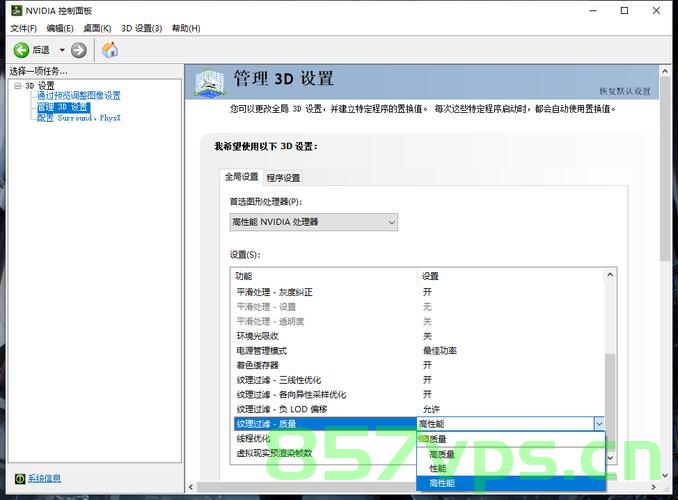The height and width of the screenshot is (500, 678).
Task: Collapse the 3D 设置 tree node
Action: [x=18, y=86]
